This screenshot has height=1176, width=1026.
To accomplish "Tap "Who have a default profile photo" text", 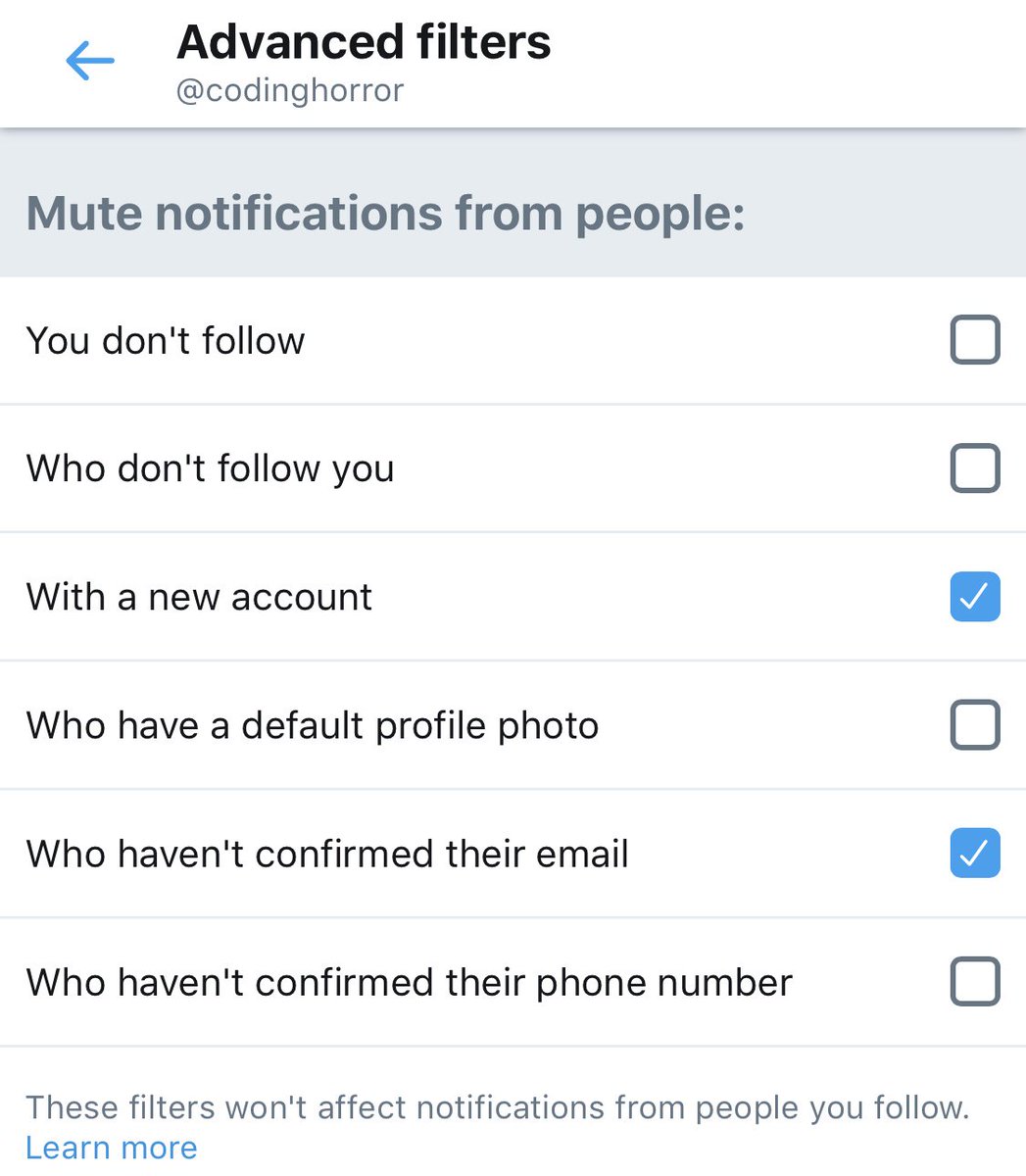I will point(312,726).
